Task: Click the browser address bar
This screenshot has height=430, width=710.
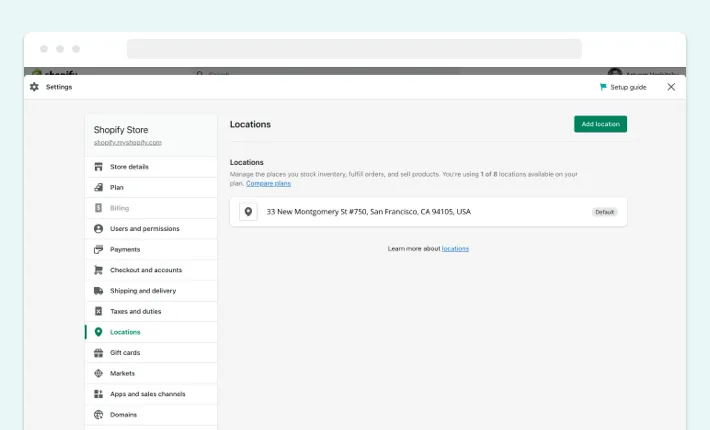Action: [354, 49]
